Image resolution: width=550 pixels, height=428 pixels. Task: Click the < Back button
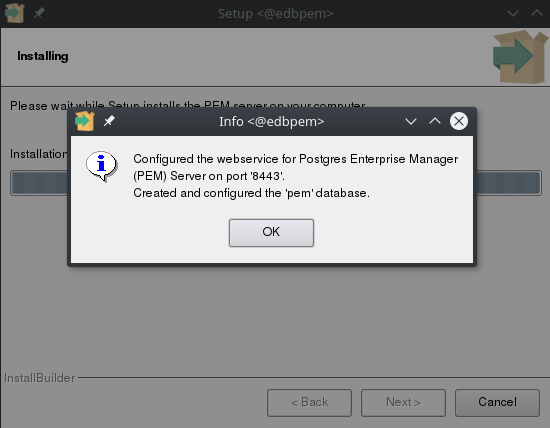tap(309, 403)
